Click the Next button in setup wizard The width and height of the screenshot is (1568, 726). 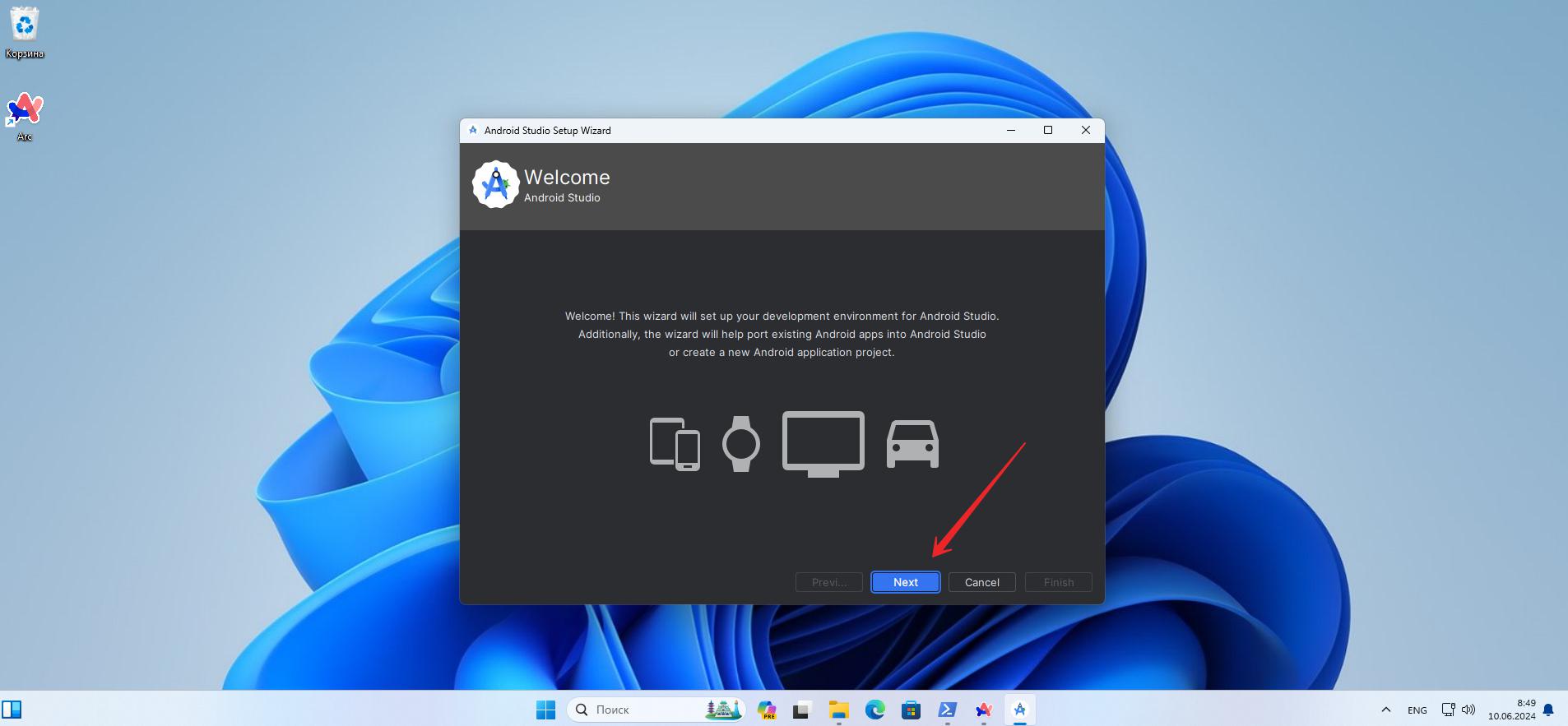tap(905, 582)
